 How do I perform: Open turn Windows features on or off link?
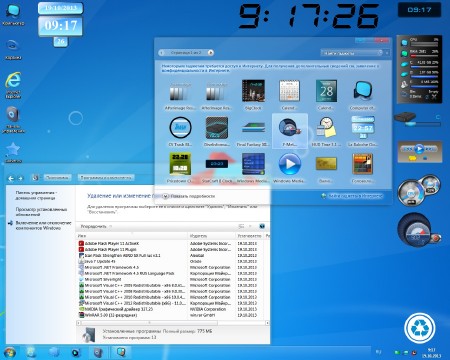[43, 226]
